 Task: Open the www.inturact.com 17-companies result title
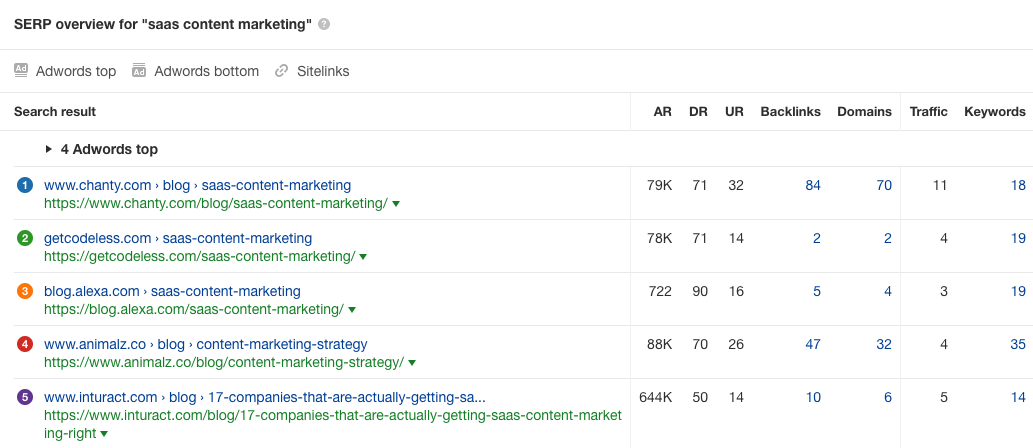[x=265, y=397]
